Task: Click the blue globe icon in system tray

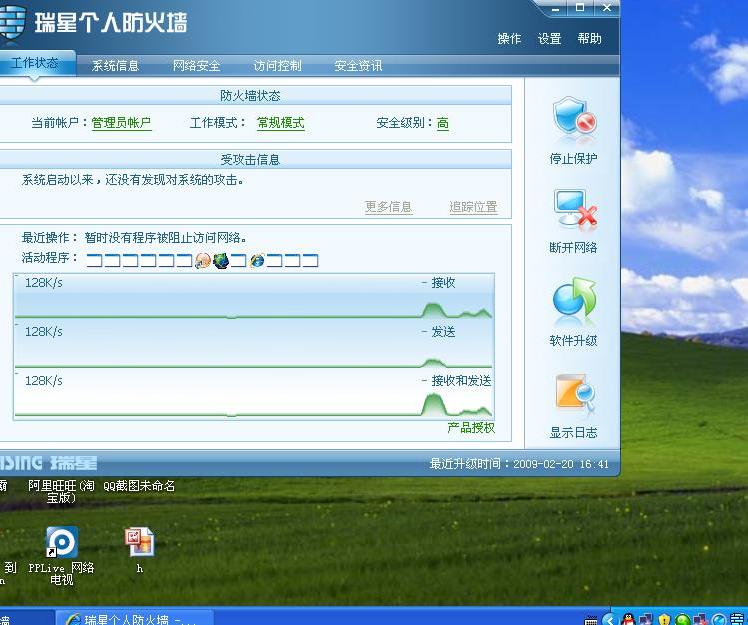Action: point(719,620)
